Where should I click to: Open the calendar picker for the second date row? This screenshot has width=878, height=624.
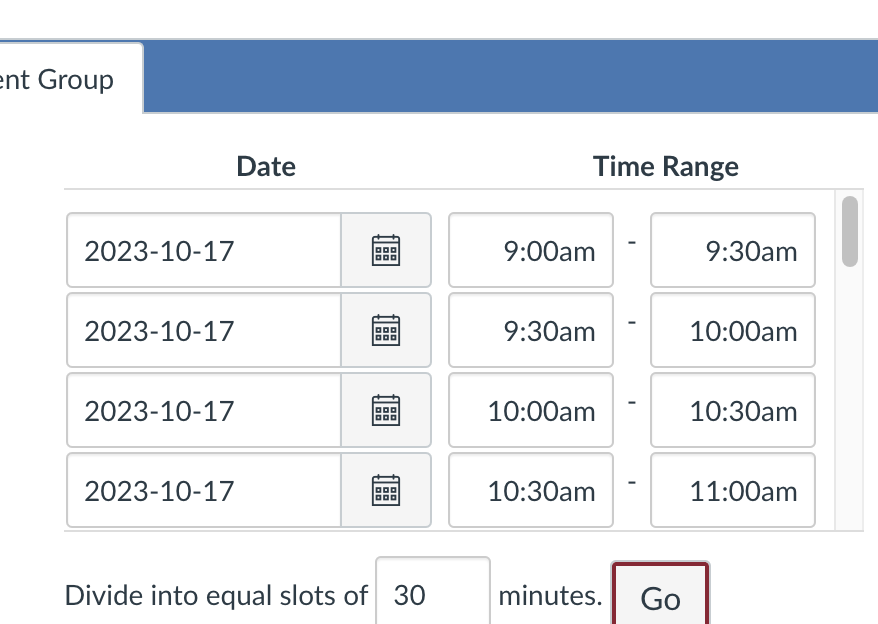tap(386, 330)
